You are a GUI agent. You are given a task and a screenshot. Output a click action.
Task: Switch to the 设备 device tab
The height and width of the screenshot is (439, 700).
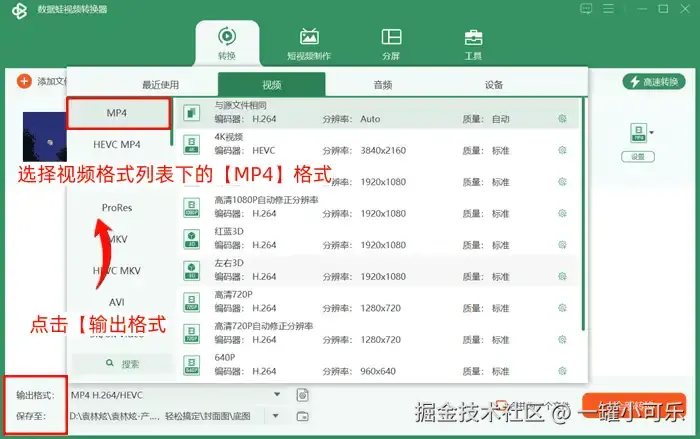494,84
